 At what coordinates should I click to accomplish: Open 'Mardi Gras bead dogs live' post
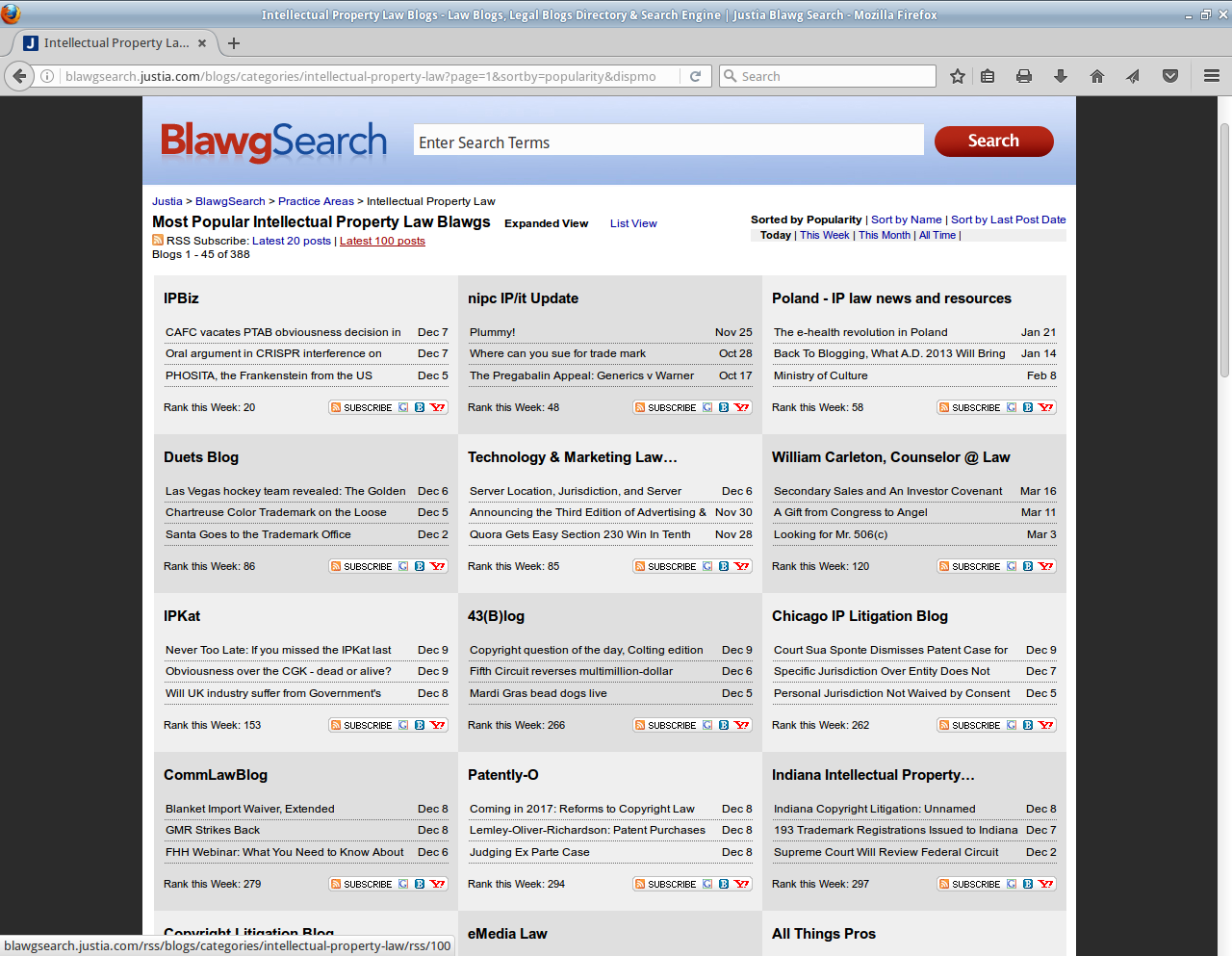[x=538, y=693]
